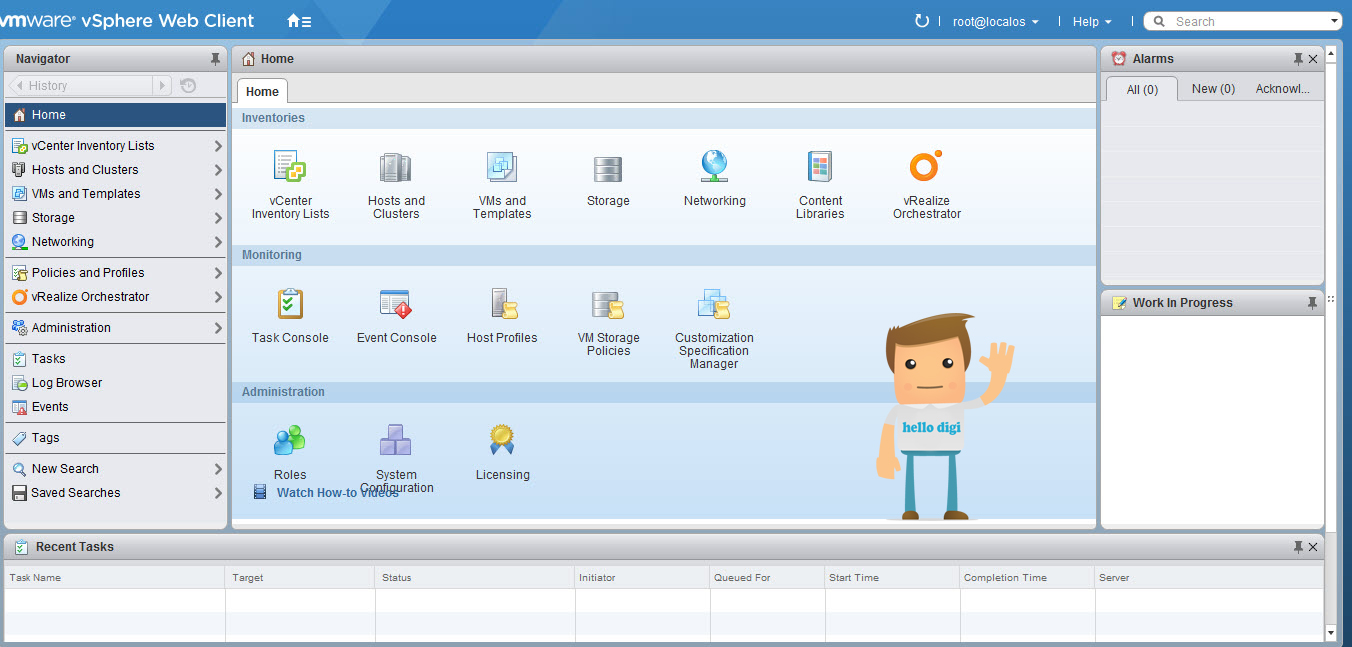Image resolution: width=1352 pixels, height=647 pixels.
Task: Open the VM Storage Policies icon
Action: 608,304
